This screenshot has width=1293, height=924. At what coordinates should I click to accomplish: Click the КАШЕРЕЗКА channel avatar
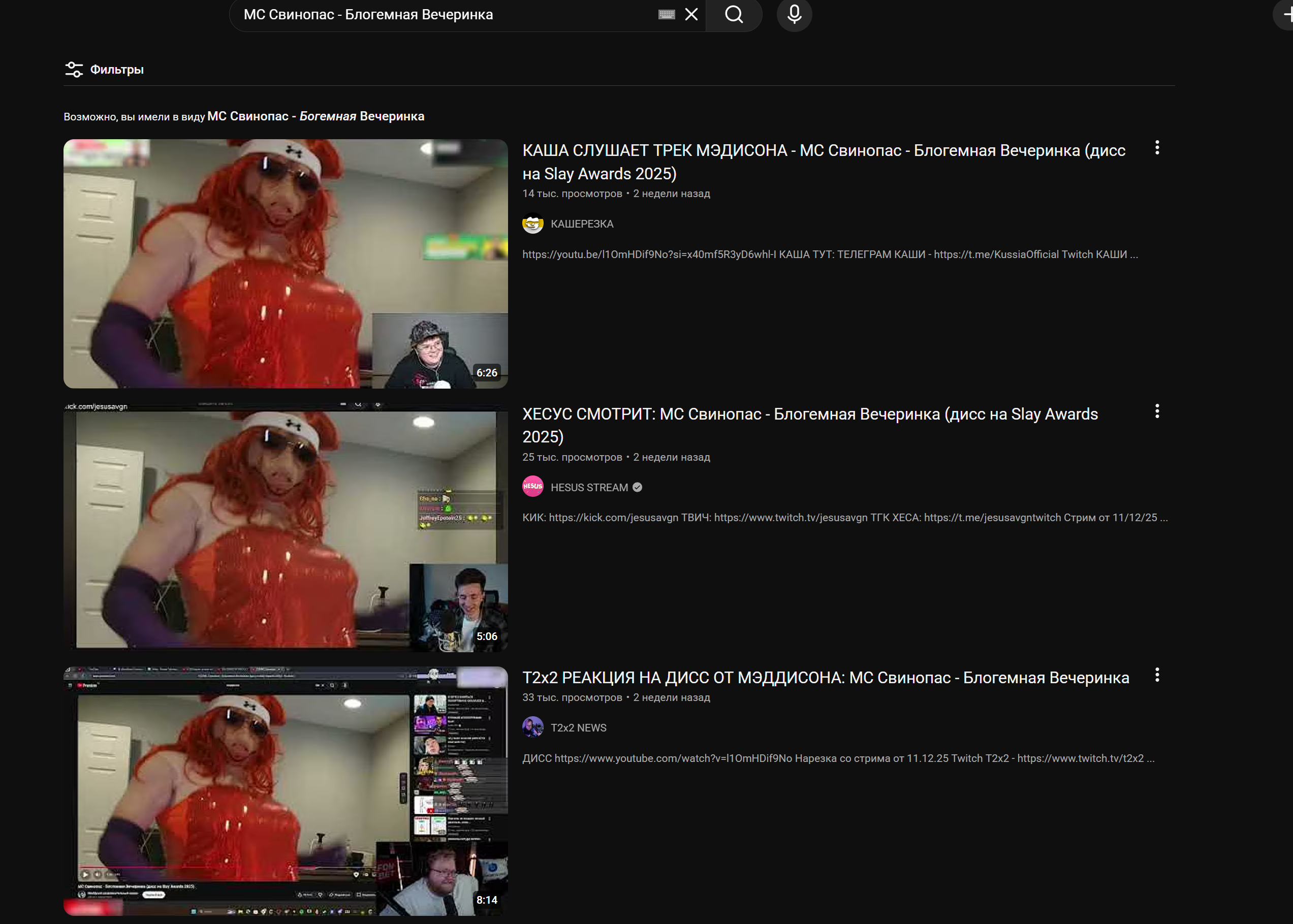(x=532, y=224)
